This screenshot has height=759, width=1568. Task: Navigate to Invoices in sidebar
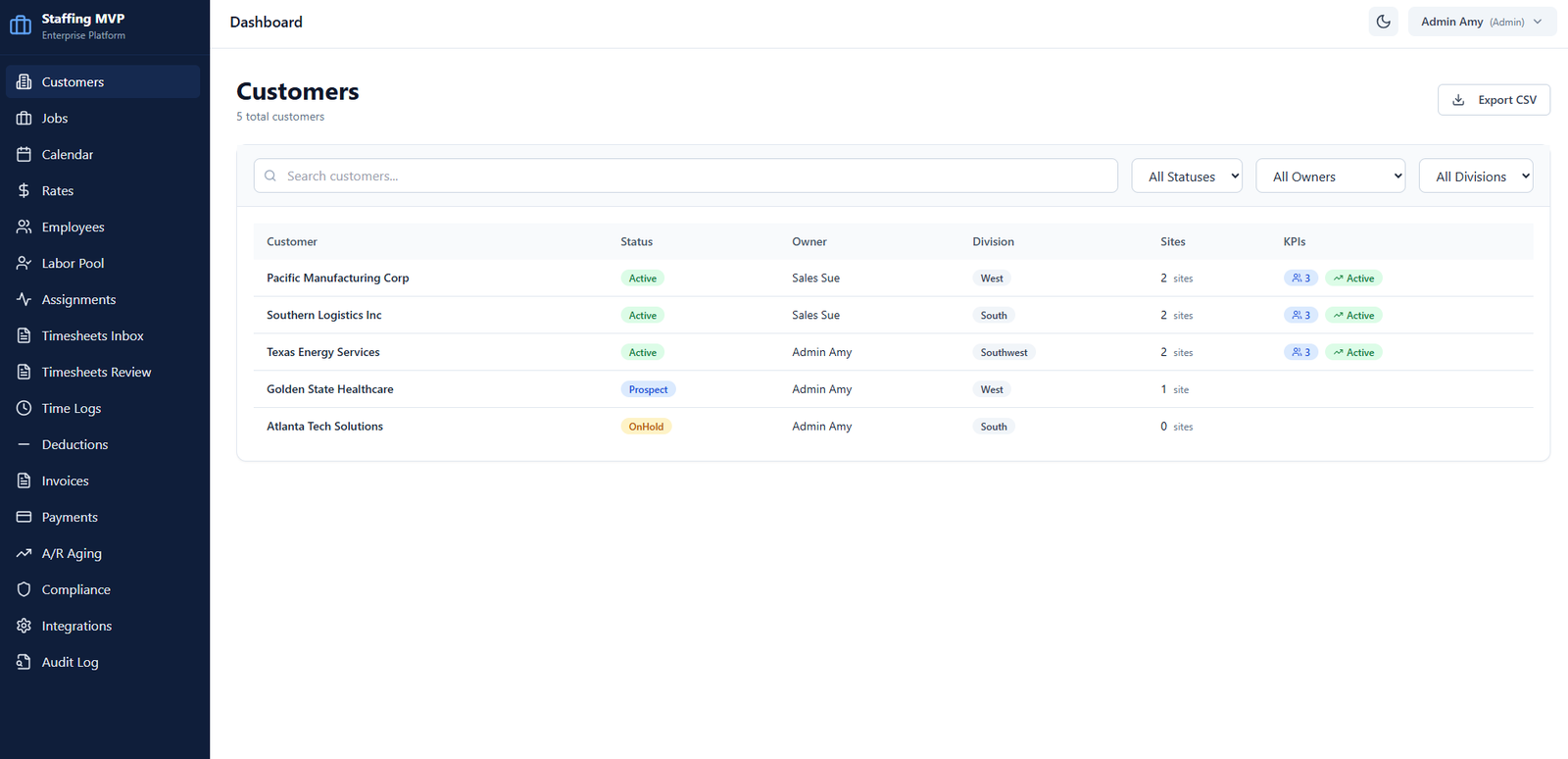coord(103,481)
